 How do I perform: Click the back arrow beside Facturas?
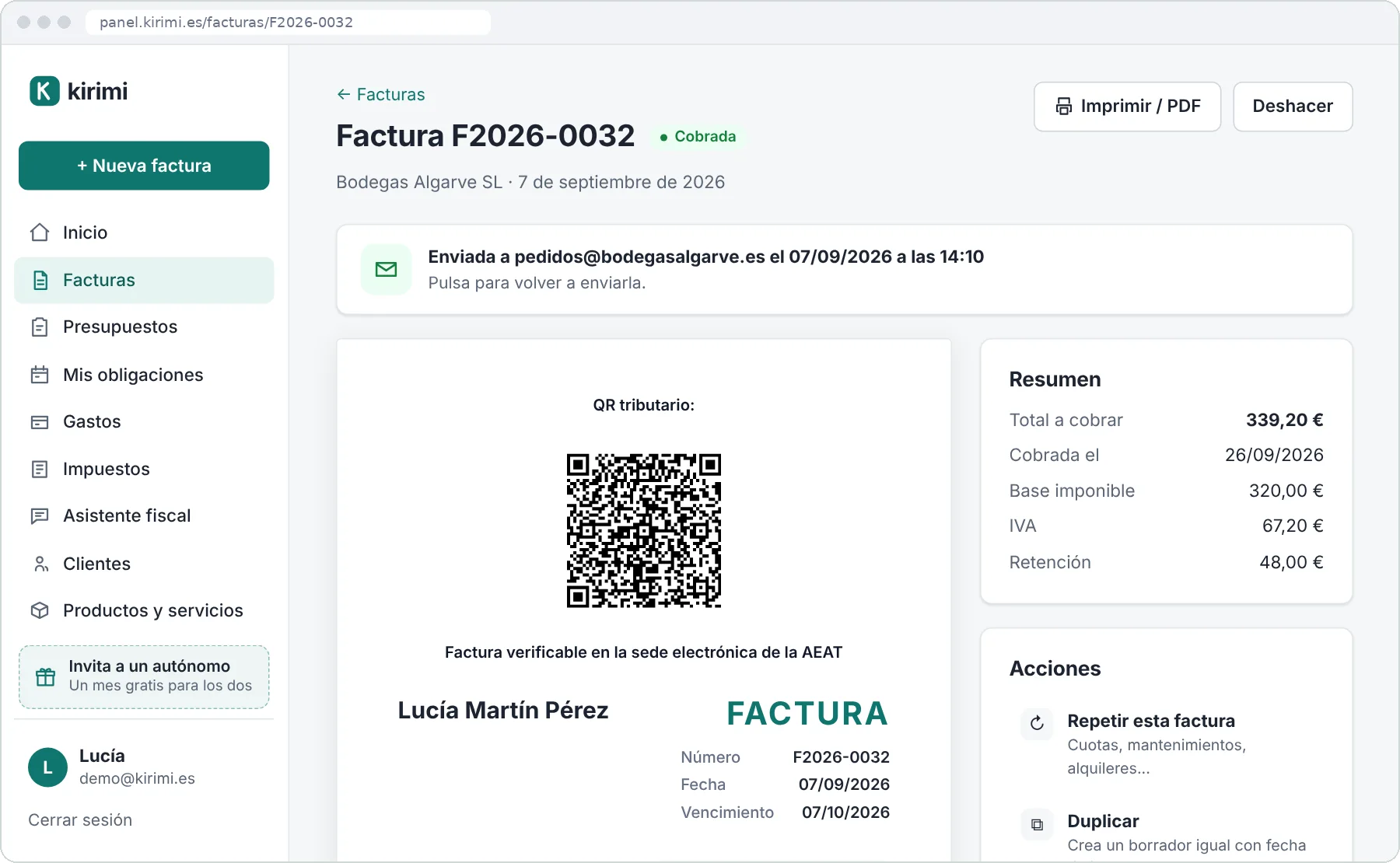point(344,94)
